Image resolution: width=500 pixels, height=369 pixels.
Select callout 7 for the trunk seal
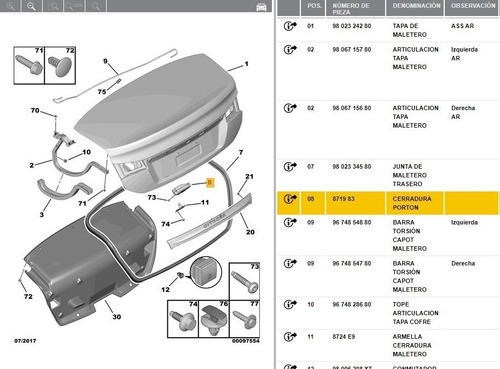(241, 152)
